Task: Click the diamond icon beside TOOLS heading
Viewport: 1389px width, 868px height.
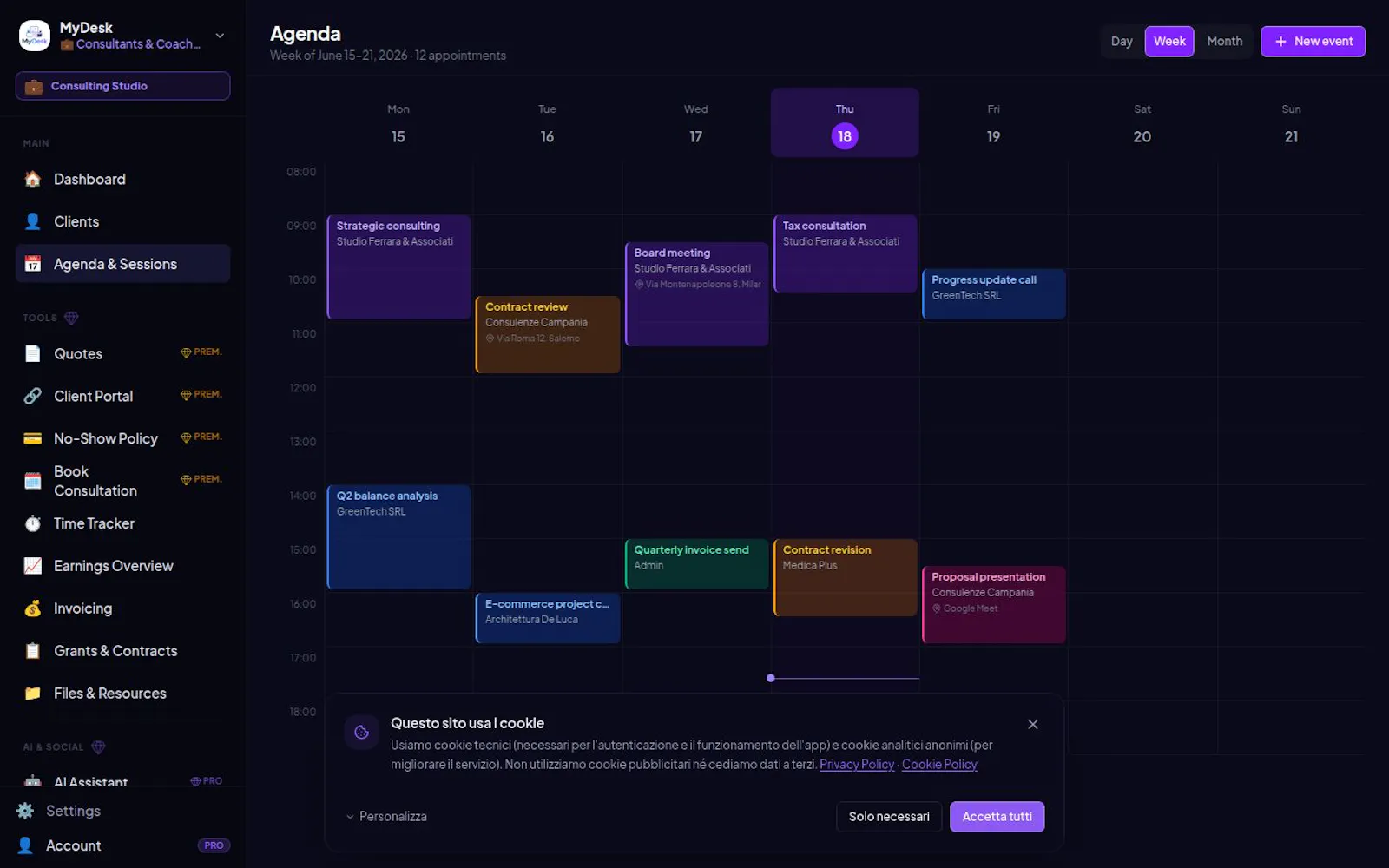Action: coord(71,318)
